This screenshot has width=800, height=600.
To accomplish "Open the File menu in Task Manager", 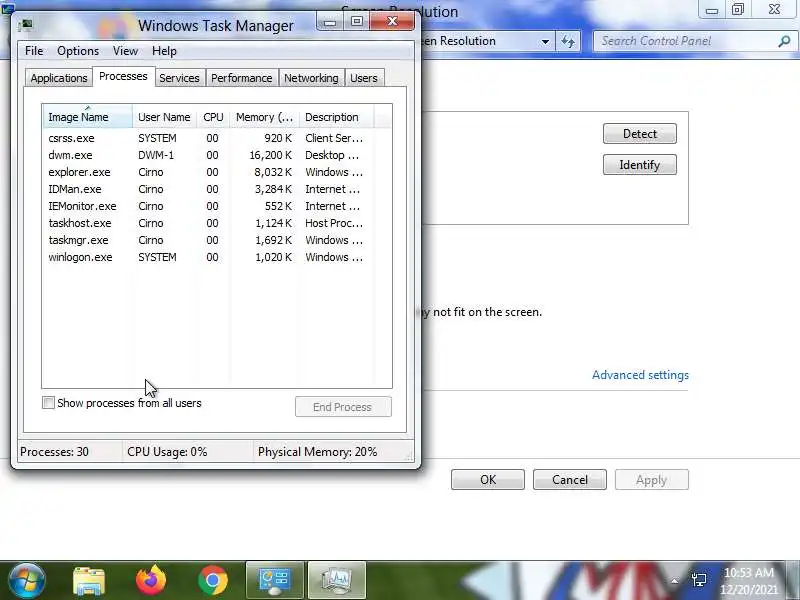I will [x=34, y=51].
